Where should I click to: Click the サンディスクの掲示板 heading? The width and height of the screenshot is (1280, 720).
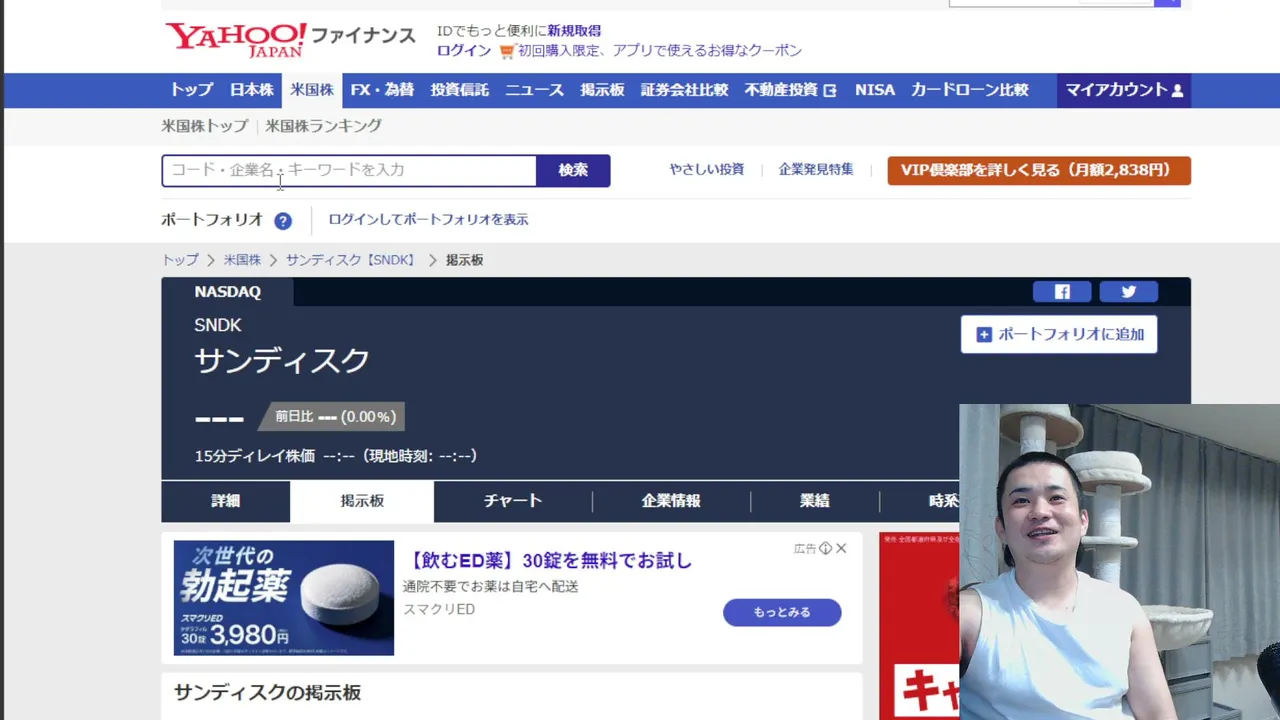[x=267, y=693]
